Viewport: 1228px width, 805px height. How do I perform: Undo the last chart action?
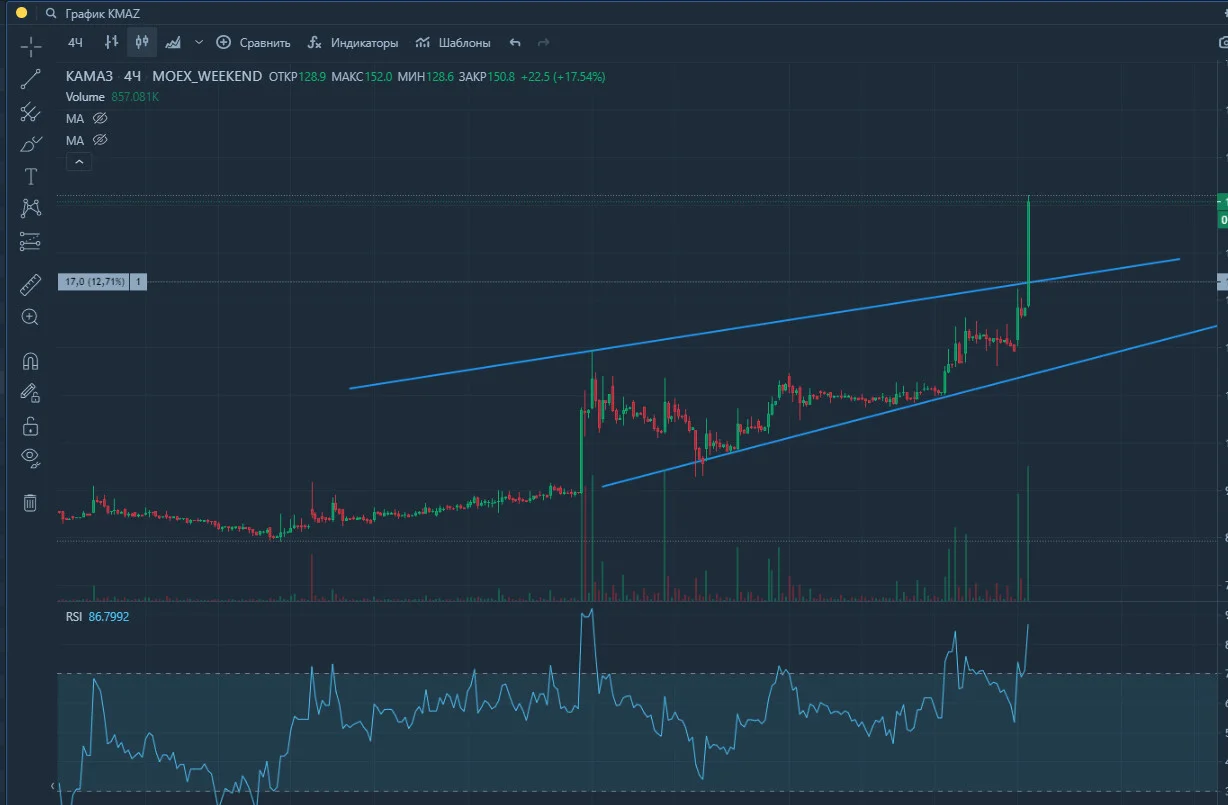(x=515, y=42)
